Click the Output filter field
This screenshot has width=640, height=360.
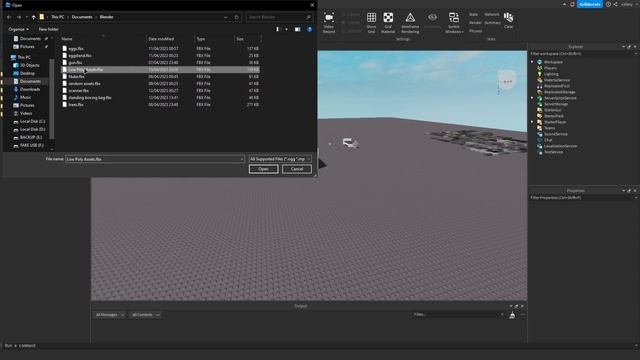458,314
